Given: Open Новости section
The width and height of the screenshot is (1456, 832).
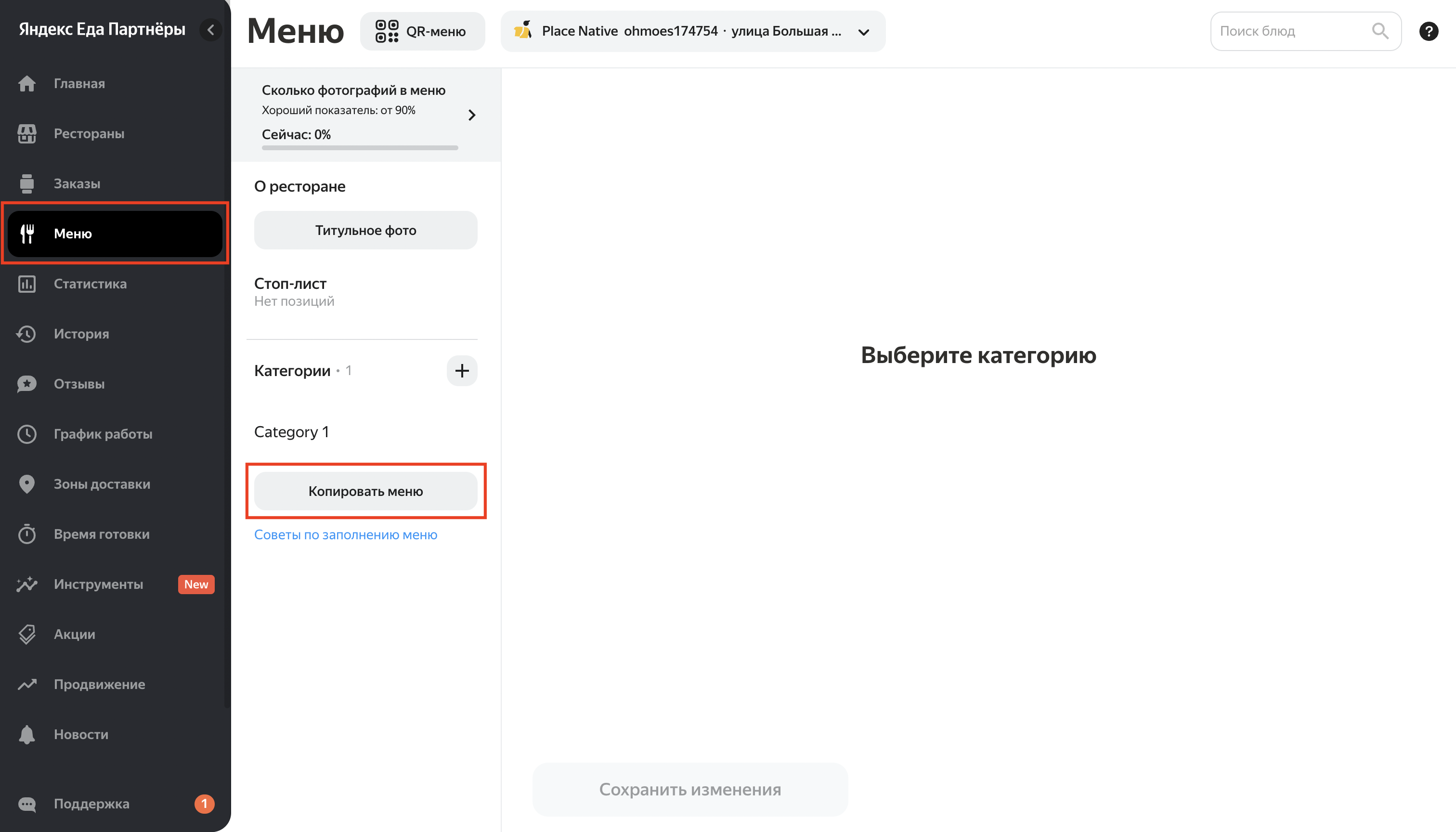Looking at the screenshot, I should coord(115,734).
